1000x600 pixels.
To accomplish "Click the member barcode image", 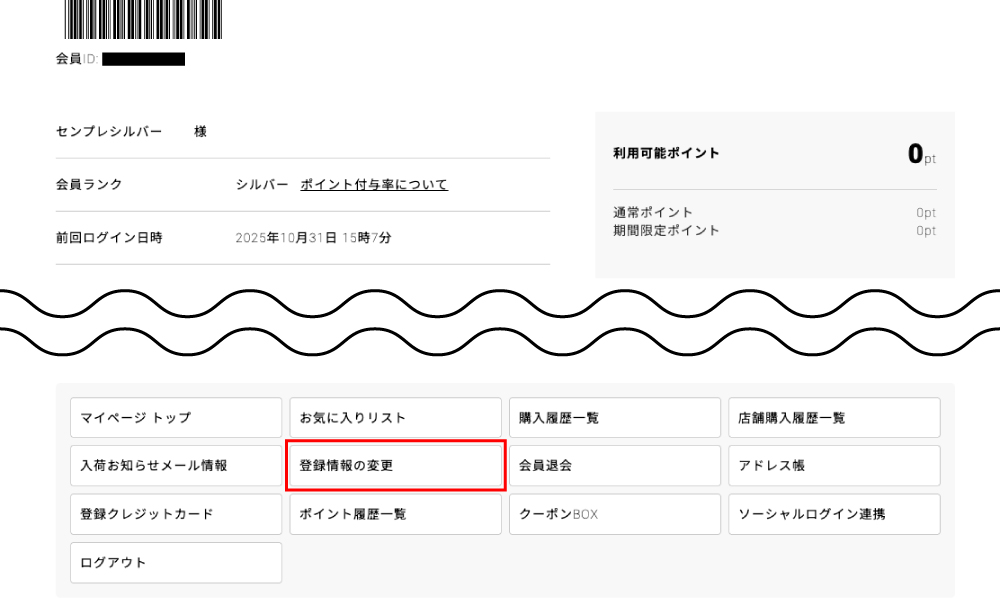I will click(144, 19).
